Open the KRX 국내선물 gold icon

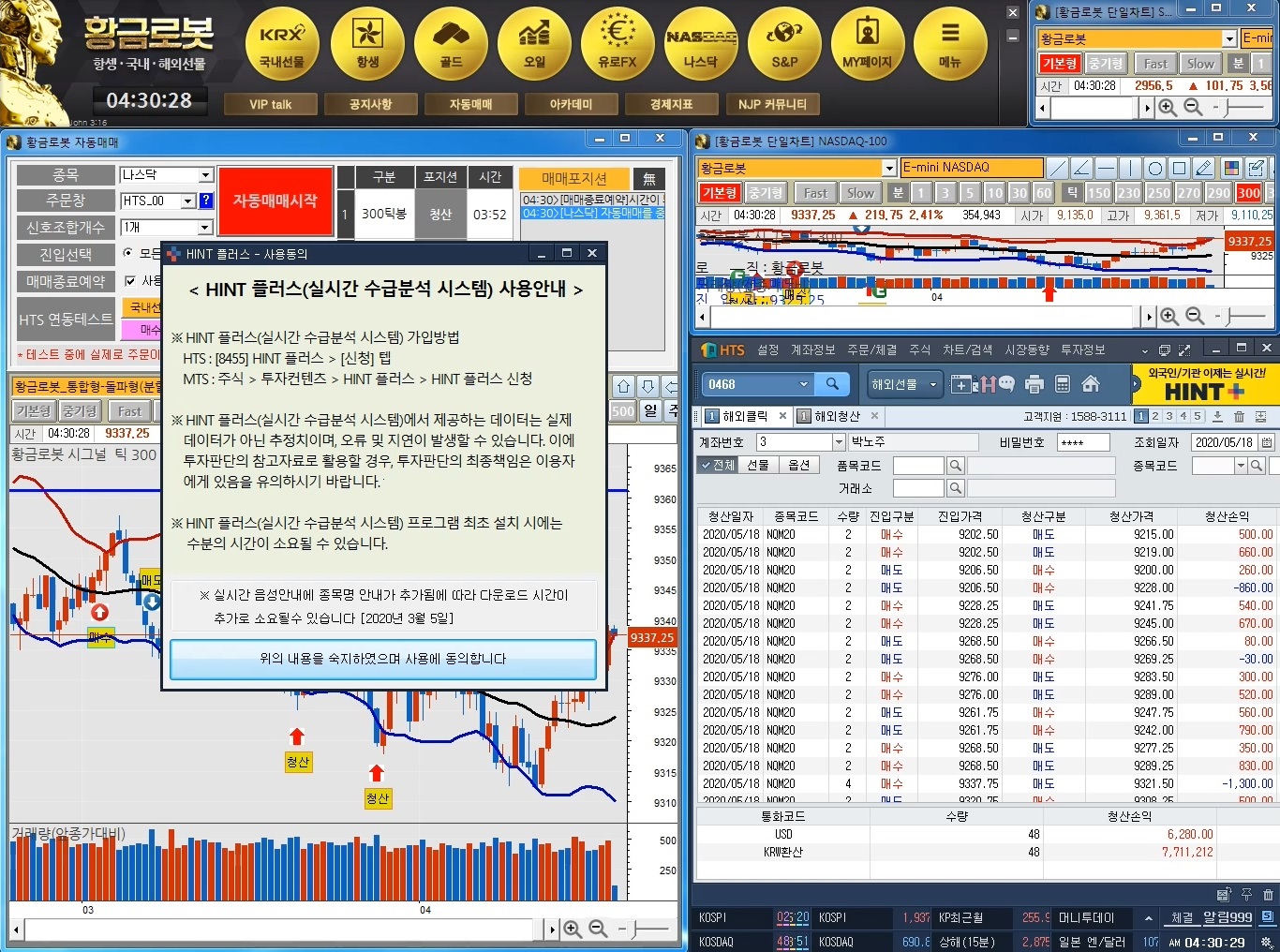pos(282,44)
